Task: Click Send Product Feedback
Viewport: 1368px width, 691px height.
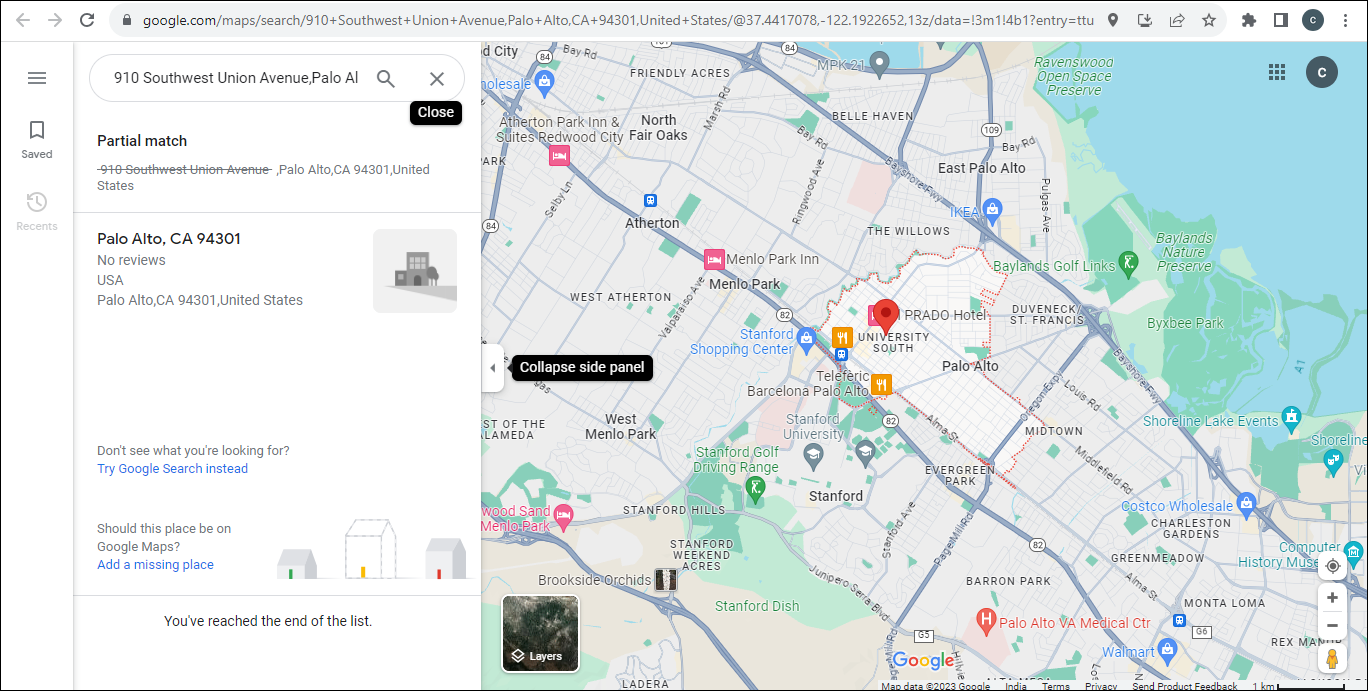Action: (1185, 686)
